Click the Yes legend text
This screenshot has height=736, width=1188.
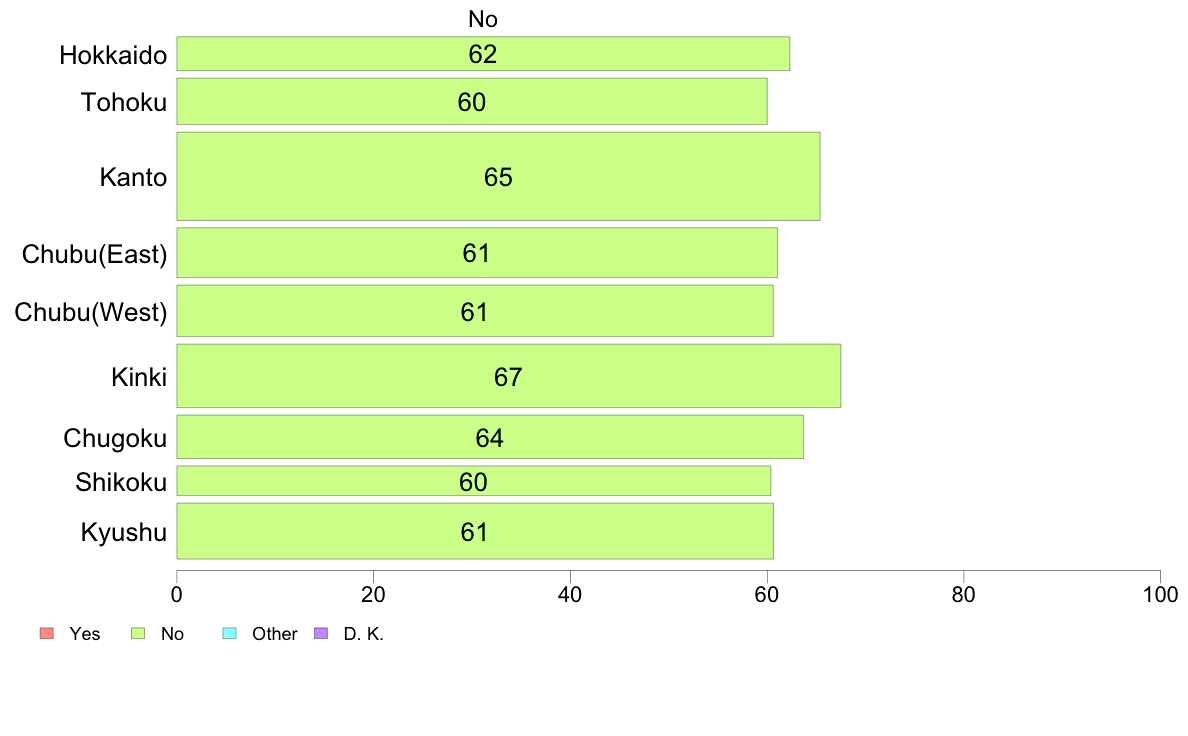(85, 634)
